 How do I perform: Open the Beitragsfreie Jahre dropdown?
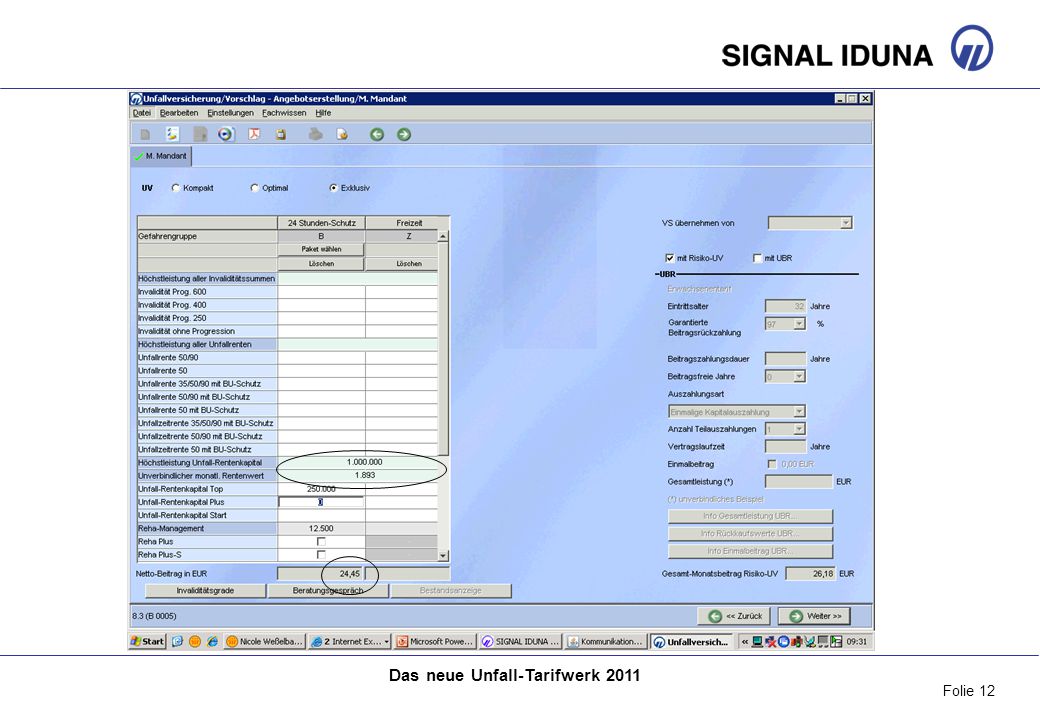click(799, 377)
